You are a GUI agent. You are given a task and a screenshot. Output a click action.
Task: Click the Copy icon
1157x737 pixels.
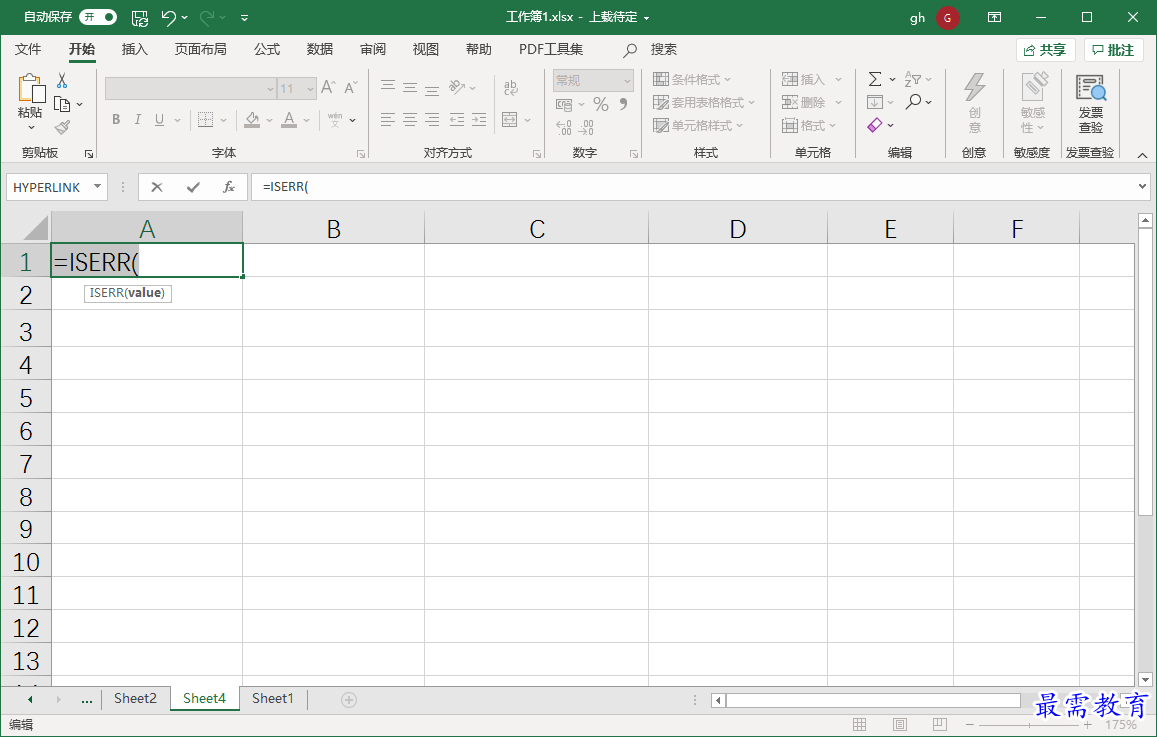coord(62,104)
